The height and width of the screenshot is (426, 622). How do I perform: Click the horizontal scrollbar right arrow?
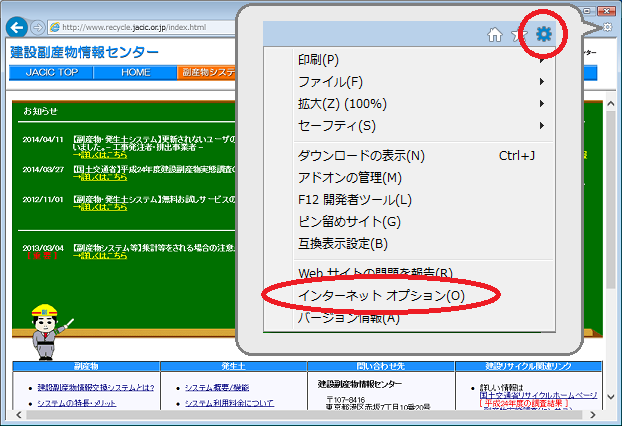coord(593,415)
